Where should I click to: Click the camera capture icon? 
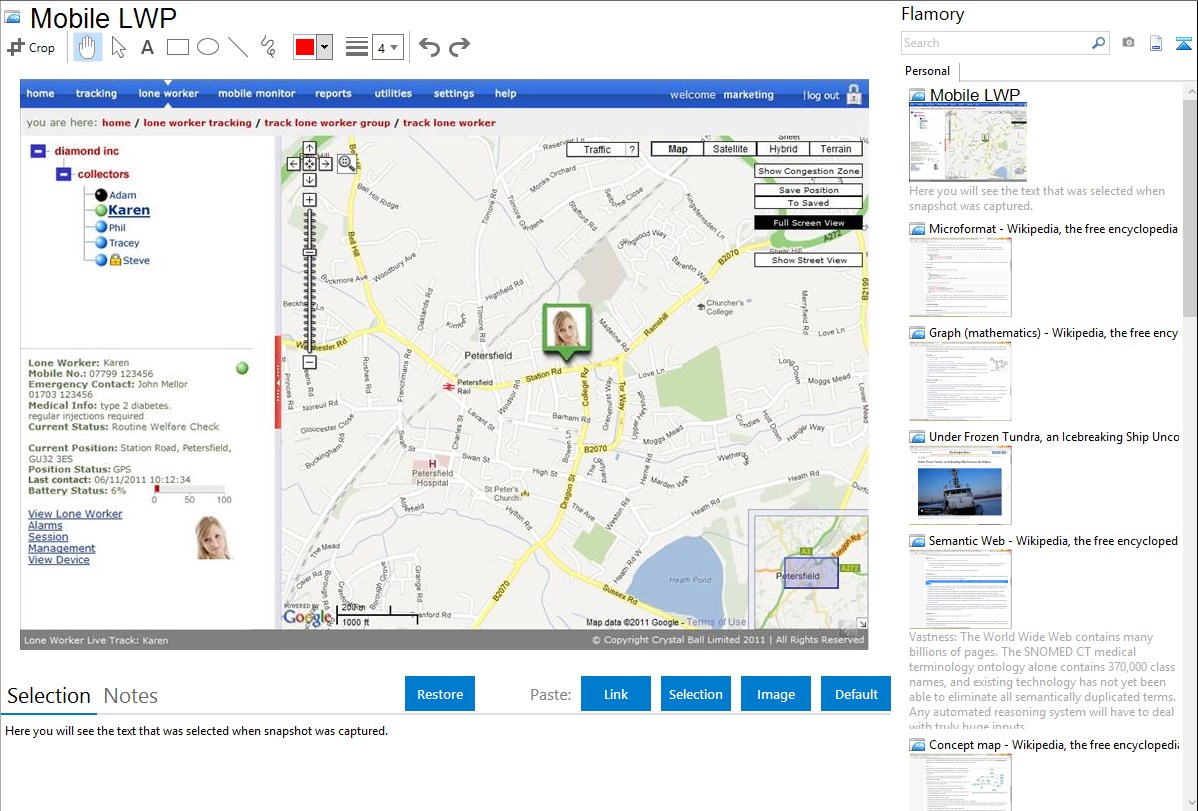coord(1128,43)
